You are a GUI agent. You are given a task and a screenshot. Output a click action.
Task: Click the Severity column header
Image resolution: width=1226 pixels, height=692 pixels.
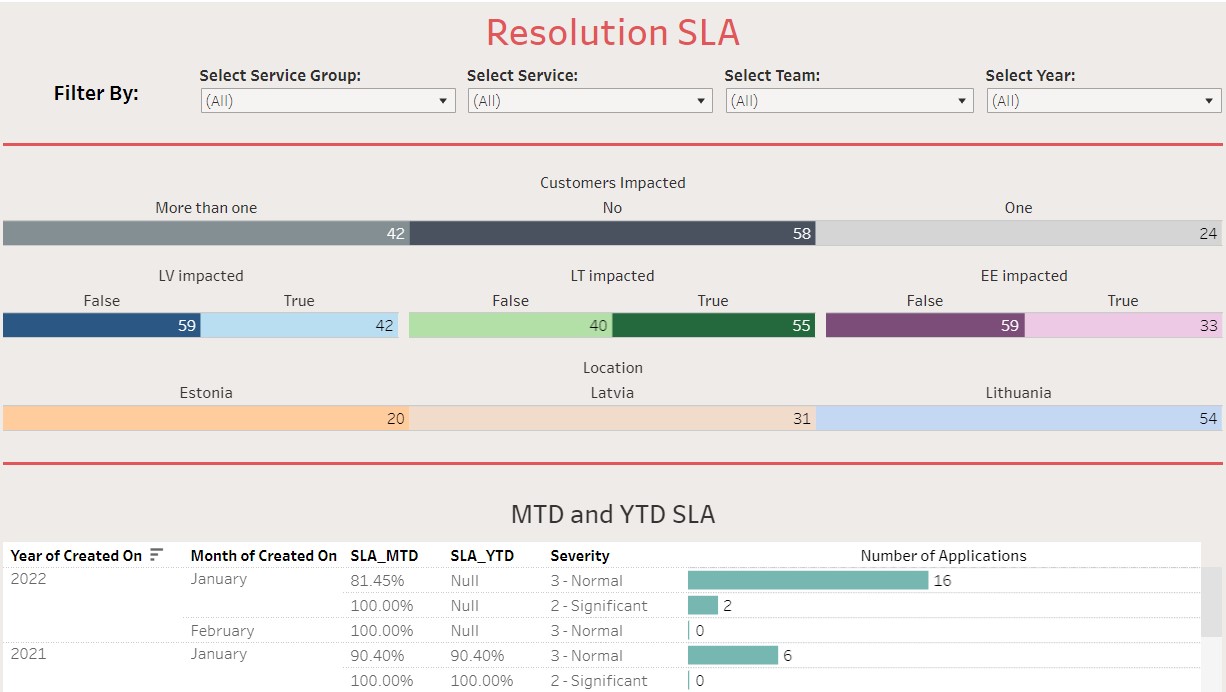(579, 556)
